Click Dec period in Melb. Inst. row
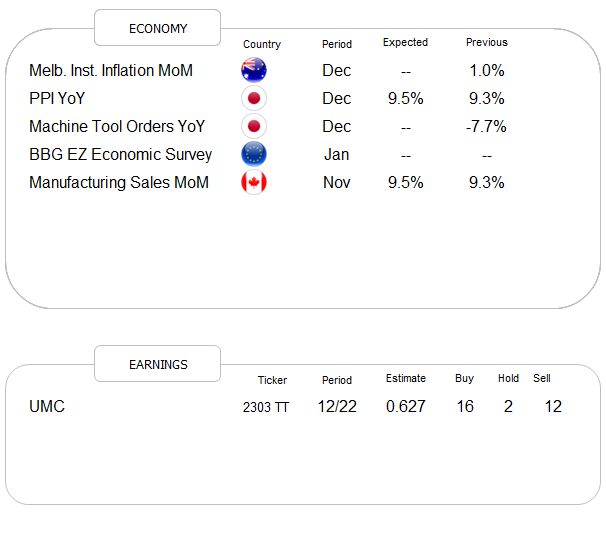 coord(337,70)
